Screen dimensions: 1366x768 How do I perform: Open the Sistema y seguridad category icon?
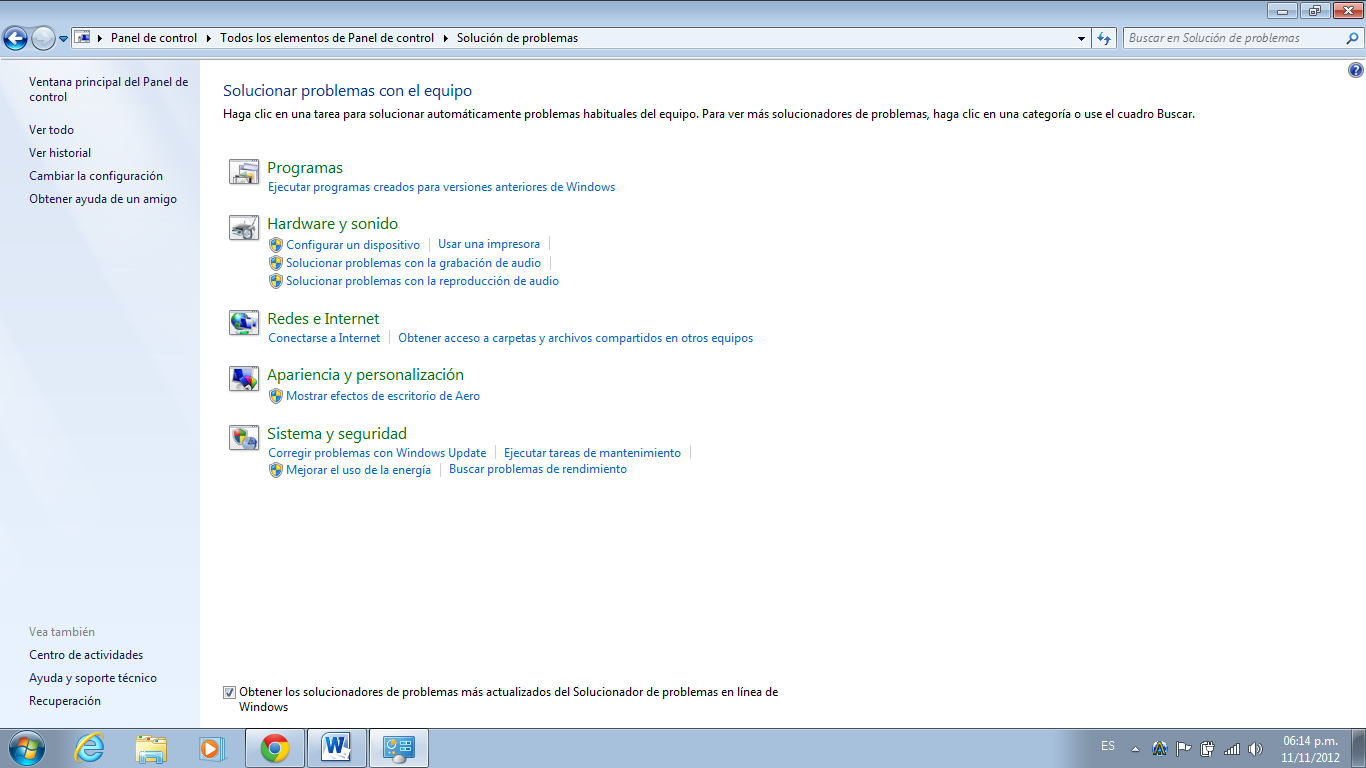243,438
